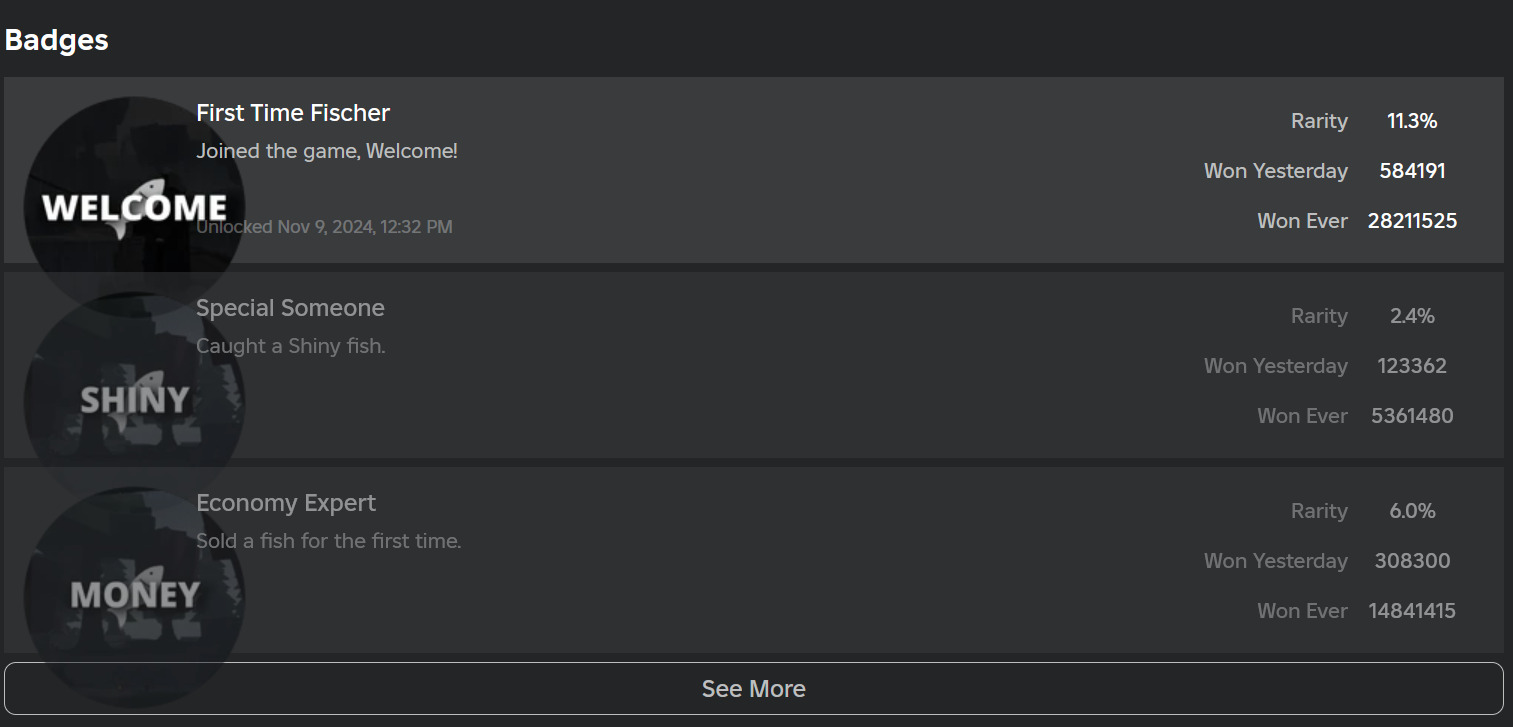The image size is (1513, 727).
Task: Click the 'Joined the game, Welcome!' description
Action: (327, 152)
